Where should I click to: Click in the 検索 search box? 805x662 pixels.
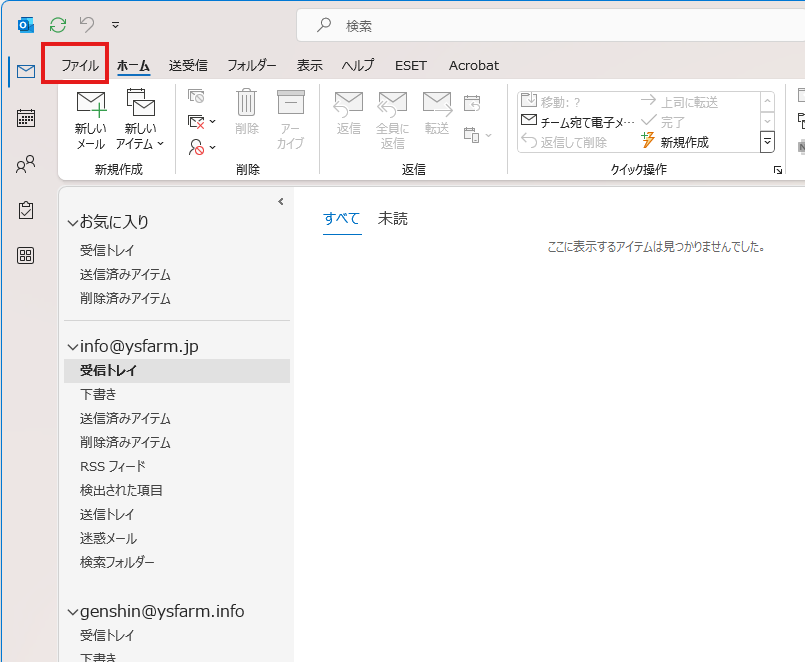[550, 26]
